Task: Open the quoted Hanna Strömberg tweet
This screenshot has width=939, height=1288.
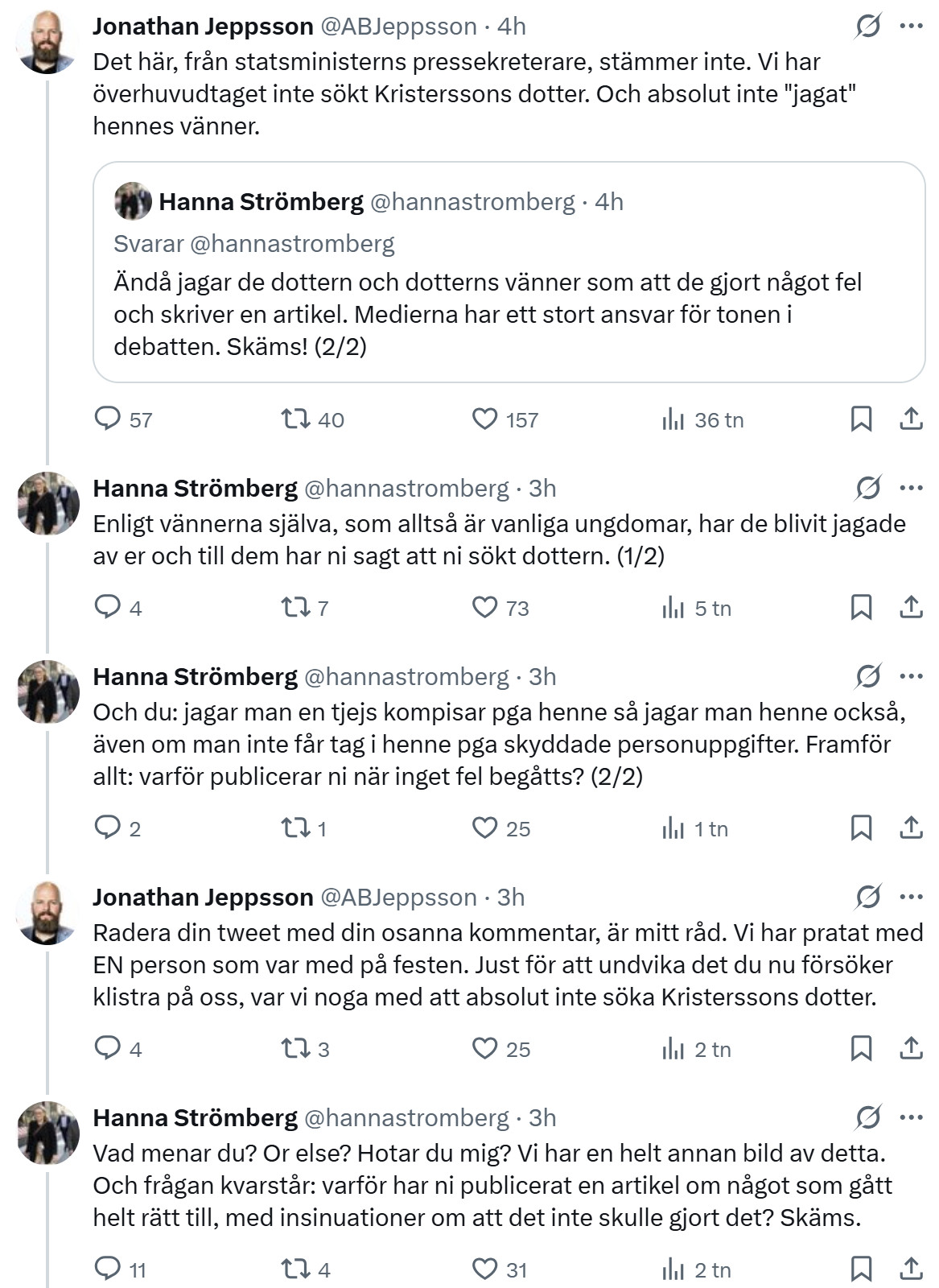Action: (x=509, y=314)
